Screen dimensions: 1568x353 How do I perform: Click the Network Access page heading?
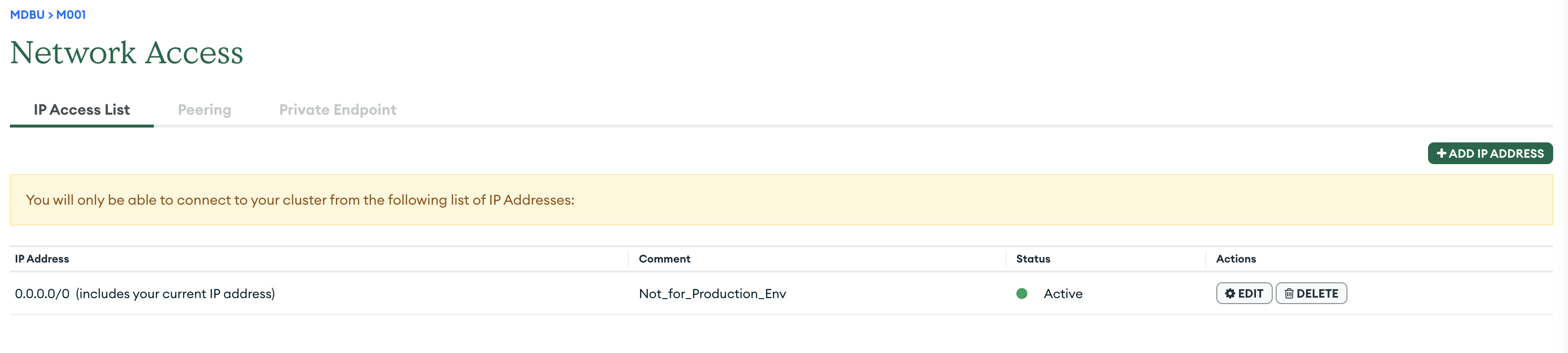click(x=127, y=52)
